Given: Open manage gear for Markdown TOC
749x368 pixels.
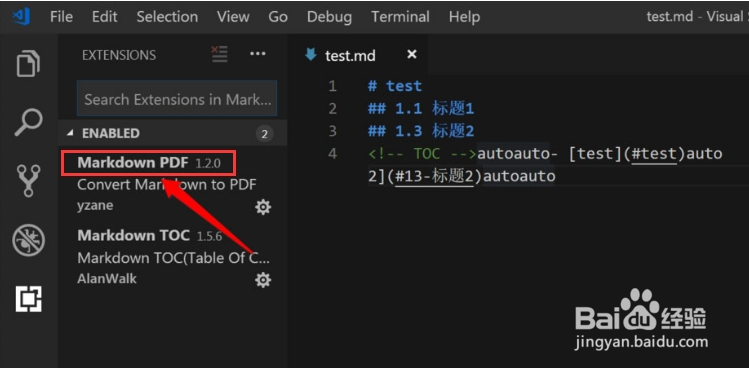Looking at the screenshot, I should coord(263,280).
